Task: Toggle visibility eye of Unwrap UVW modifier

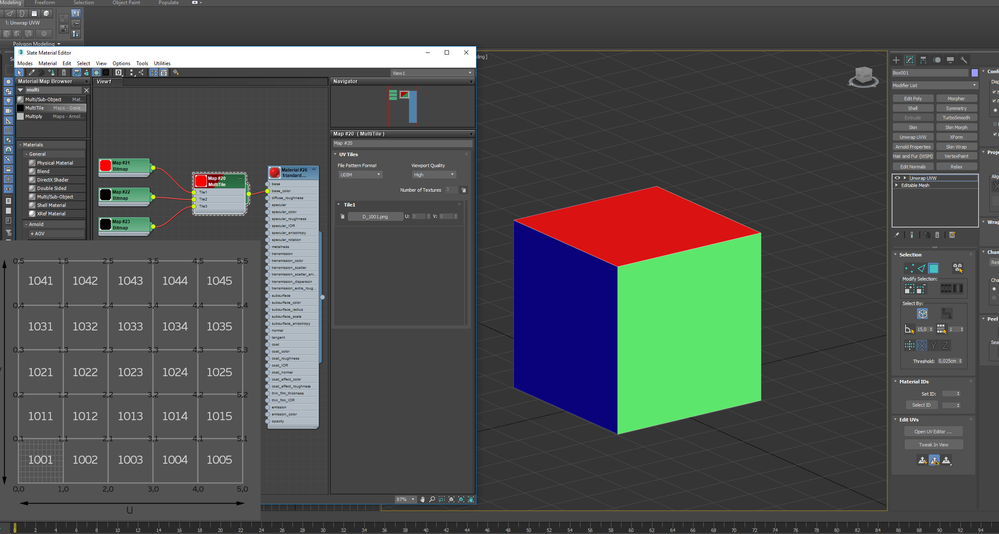Action: 897,178
